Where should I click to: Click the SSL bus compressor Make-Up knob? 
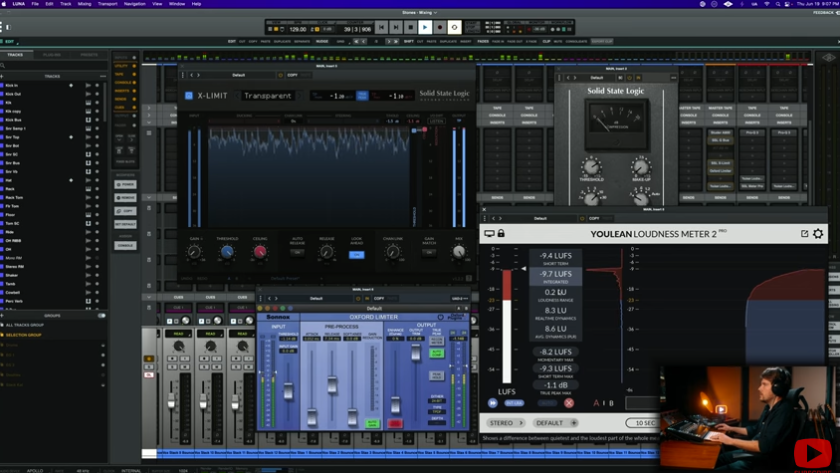641,167
